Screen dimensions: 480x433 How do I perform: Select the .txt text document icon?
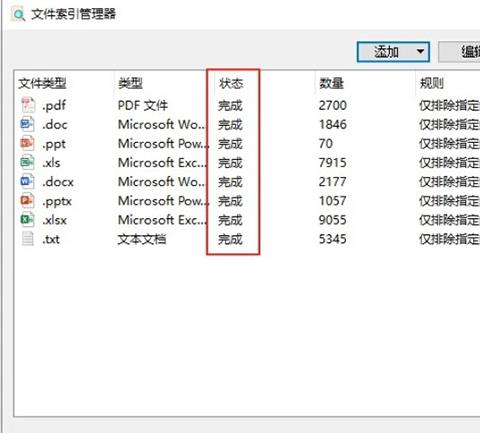pos(28,239)
